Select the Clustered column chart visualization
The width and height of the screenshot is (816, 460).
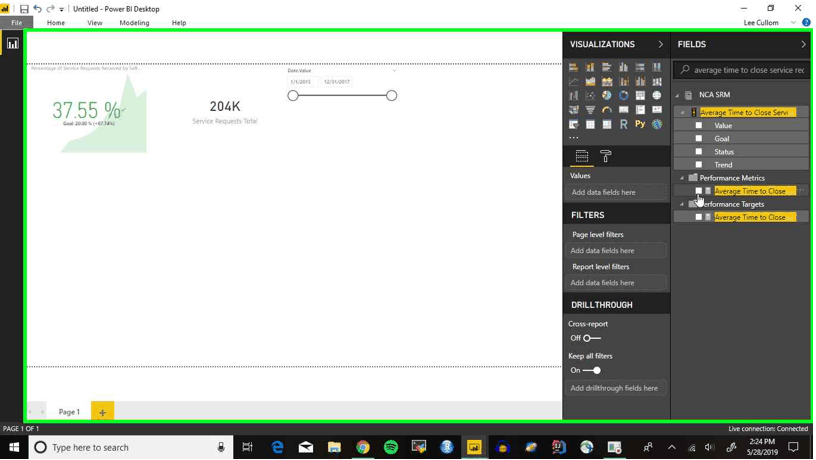(x=623, y=67)
